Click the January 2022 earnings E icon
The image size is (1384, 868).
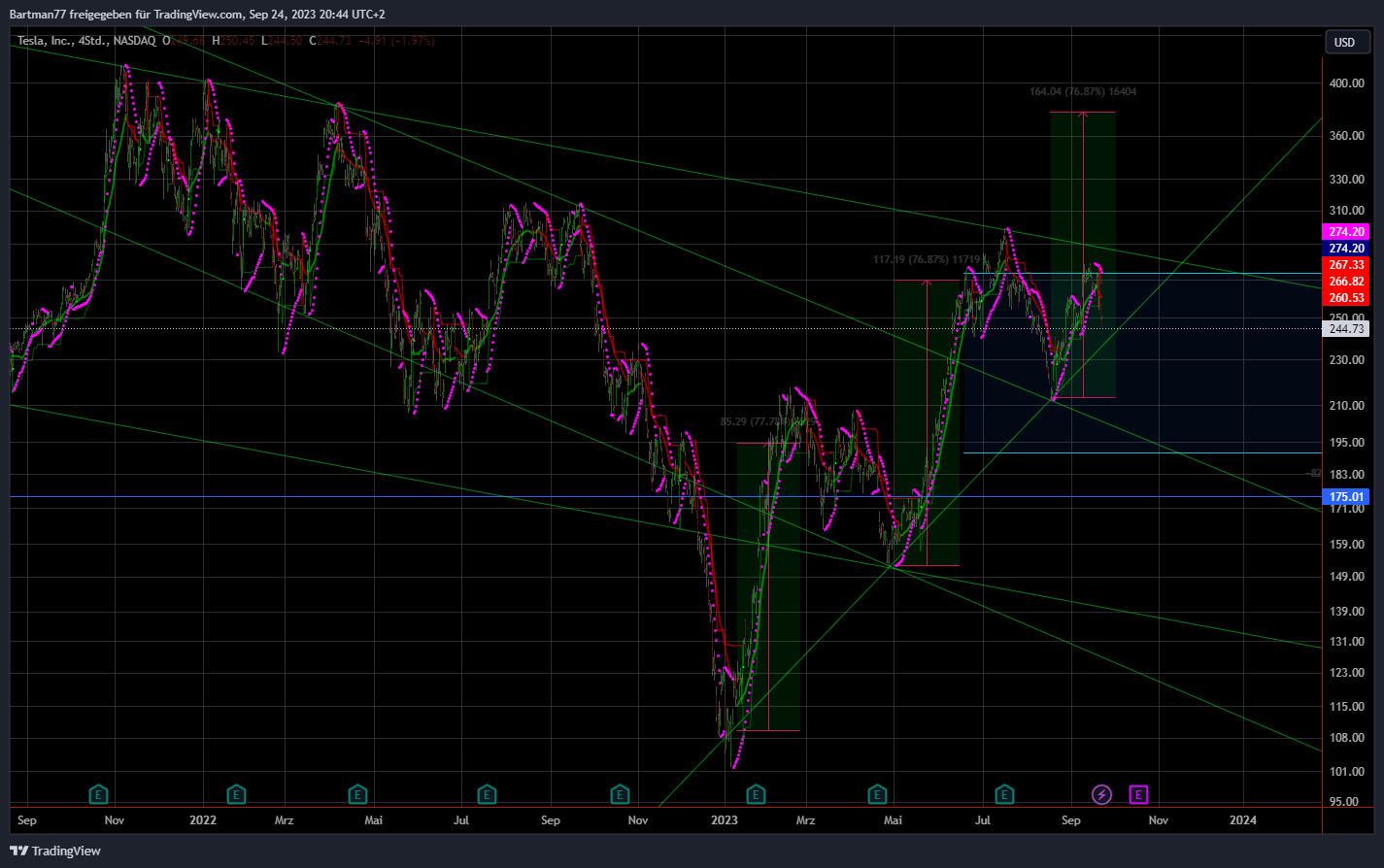[x=236, y=795]
